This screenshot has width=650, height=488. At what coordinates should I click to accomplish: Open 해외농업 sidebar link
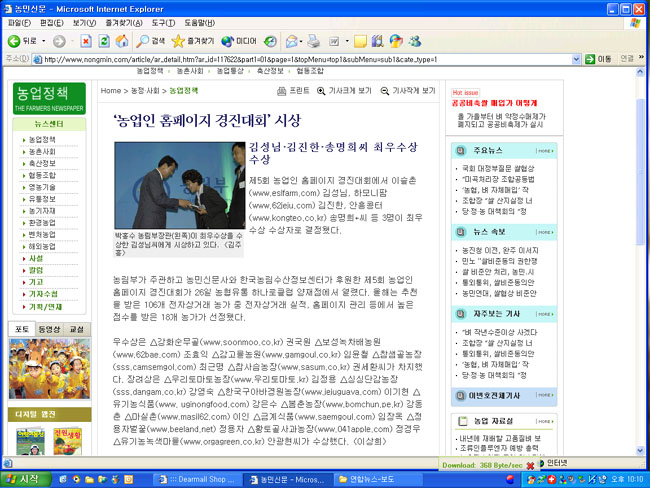point(42,246)
